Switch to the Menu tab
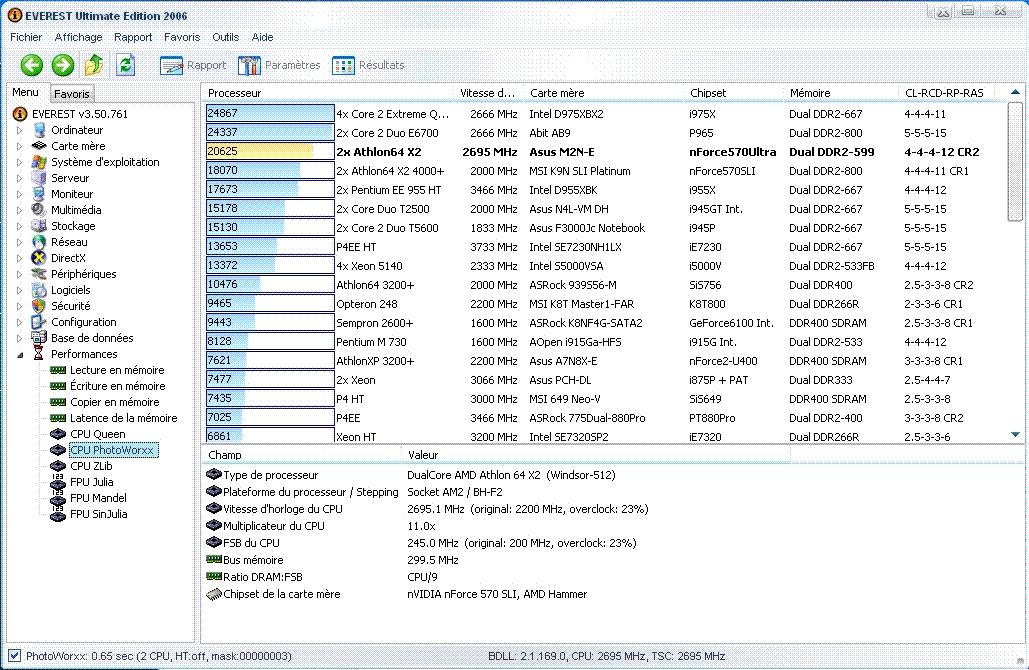Screen dimensions: 1029x670 pos(26,93)
